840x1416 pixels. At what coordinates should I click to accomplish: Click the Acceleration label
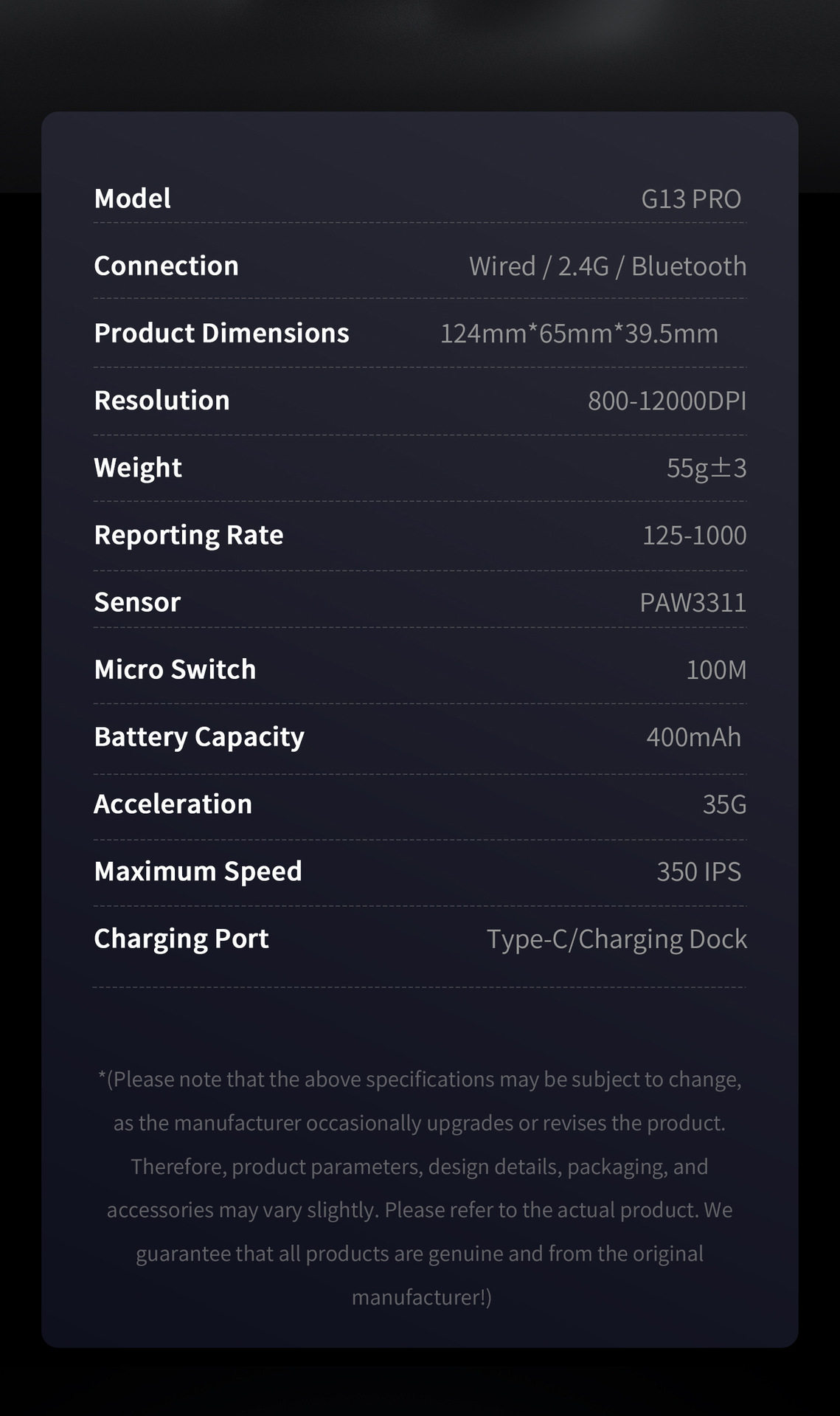(173, 804)
